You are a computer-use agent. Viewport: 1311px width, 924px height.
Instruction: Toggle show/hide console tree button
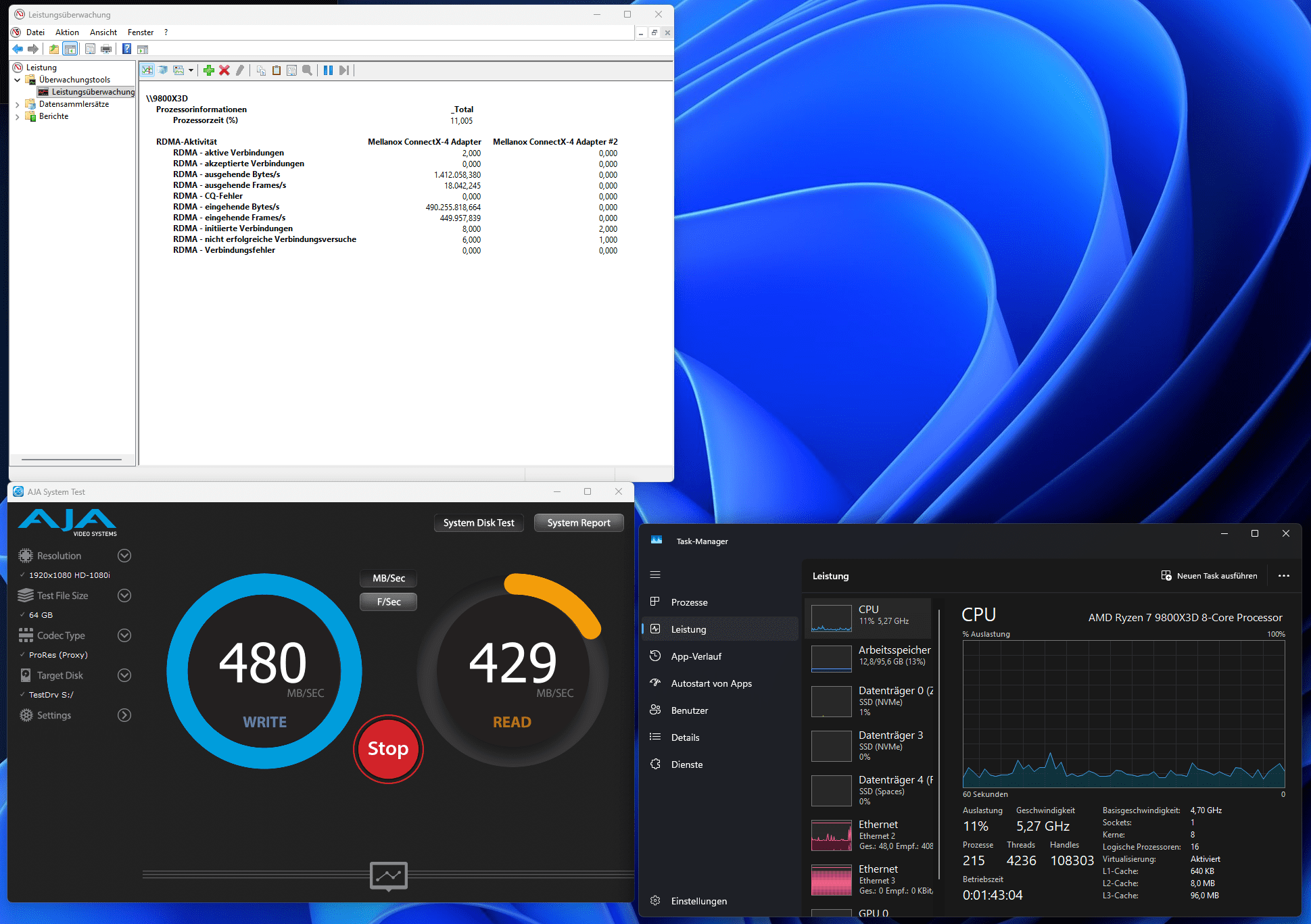coord(70,49)
